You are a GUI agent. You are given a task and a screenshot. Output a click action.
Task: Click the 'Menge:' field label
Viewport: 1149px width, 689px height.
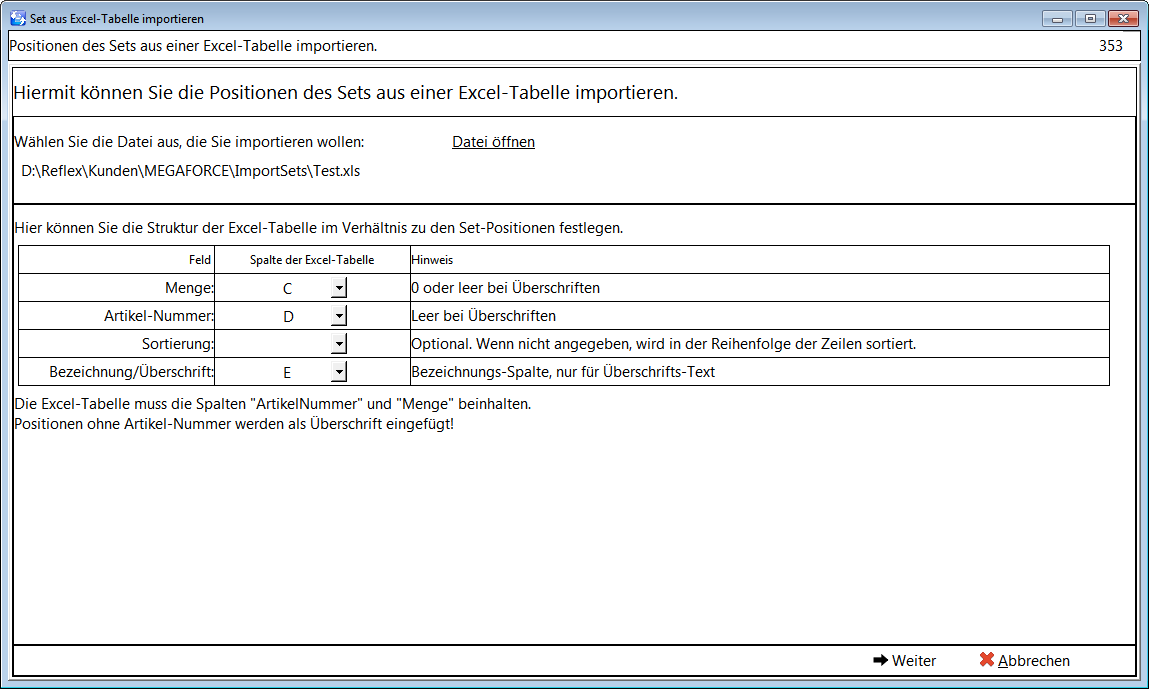click(x=189, y=288)
